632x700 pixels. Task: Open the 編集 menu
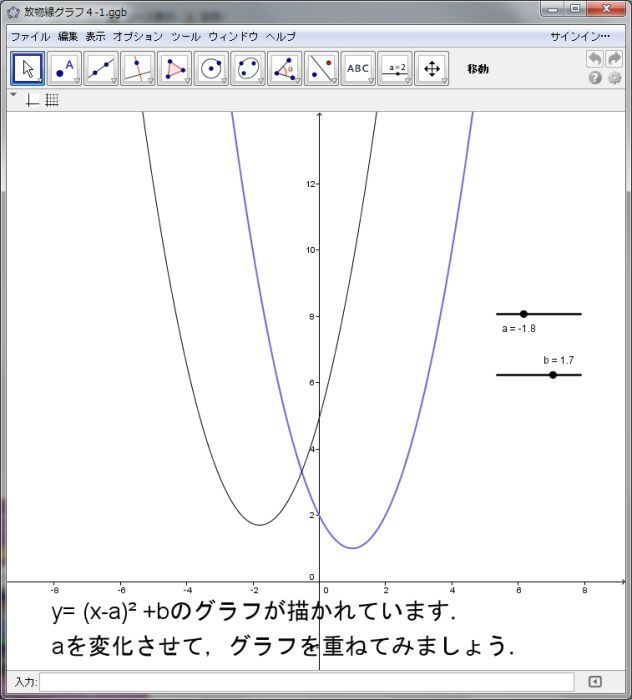(68, 37)
